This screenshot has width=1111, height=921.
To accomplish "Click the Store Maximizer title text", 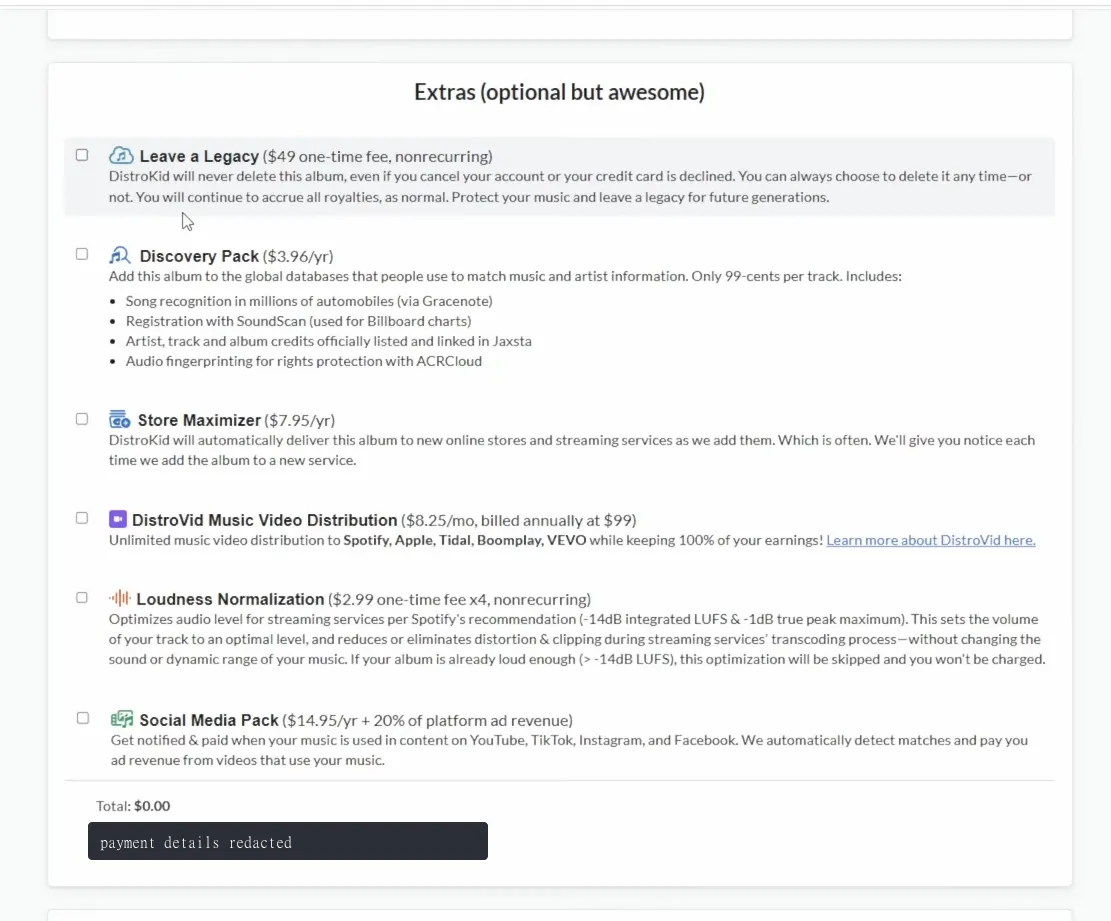I will click(x=199, y=421).
